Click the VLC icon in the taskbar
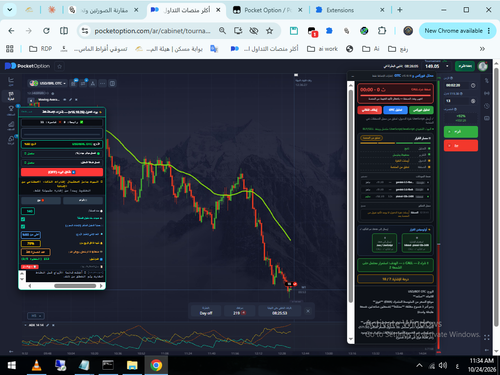 point(36,365)
